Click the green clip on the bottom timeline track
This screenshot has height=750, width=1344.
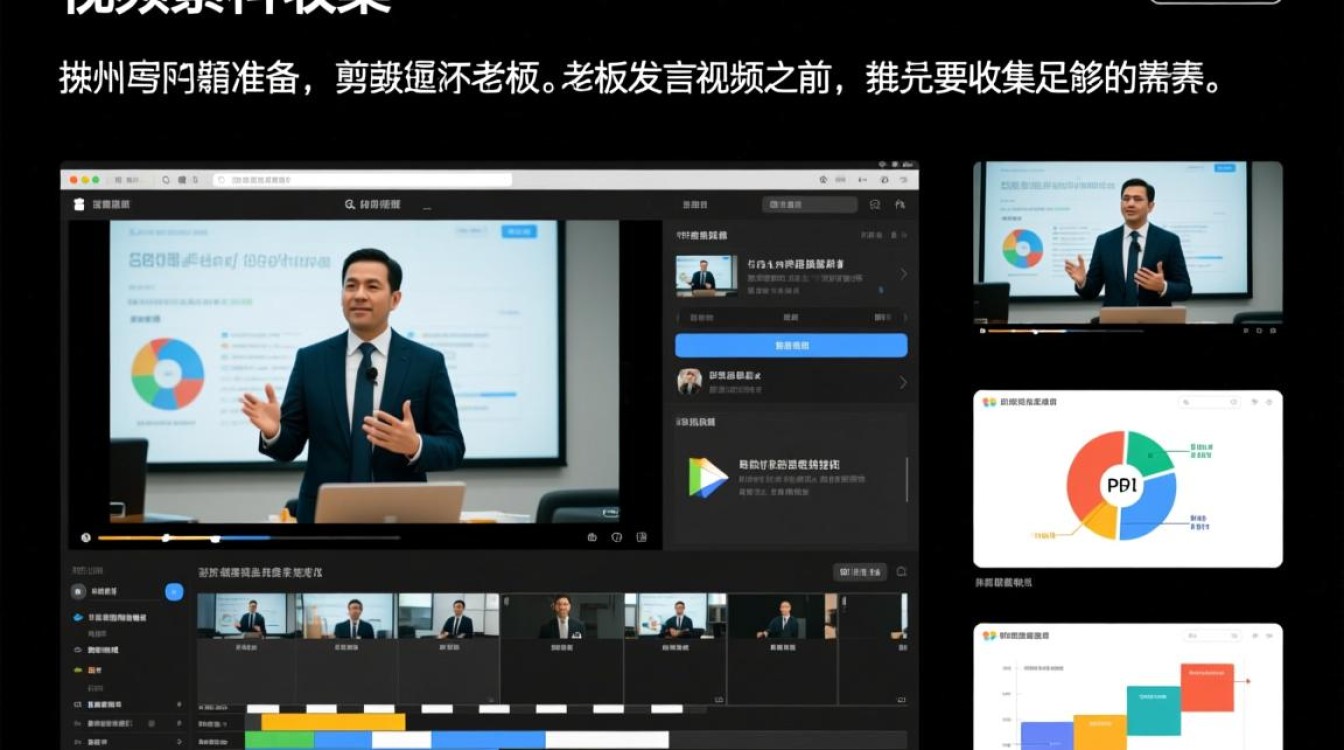point(279,740)
